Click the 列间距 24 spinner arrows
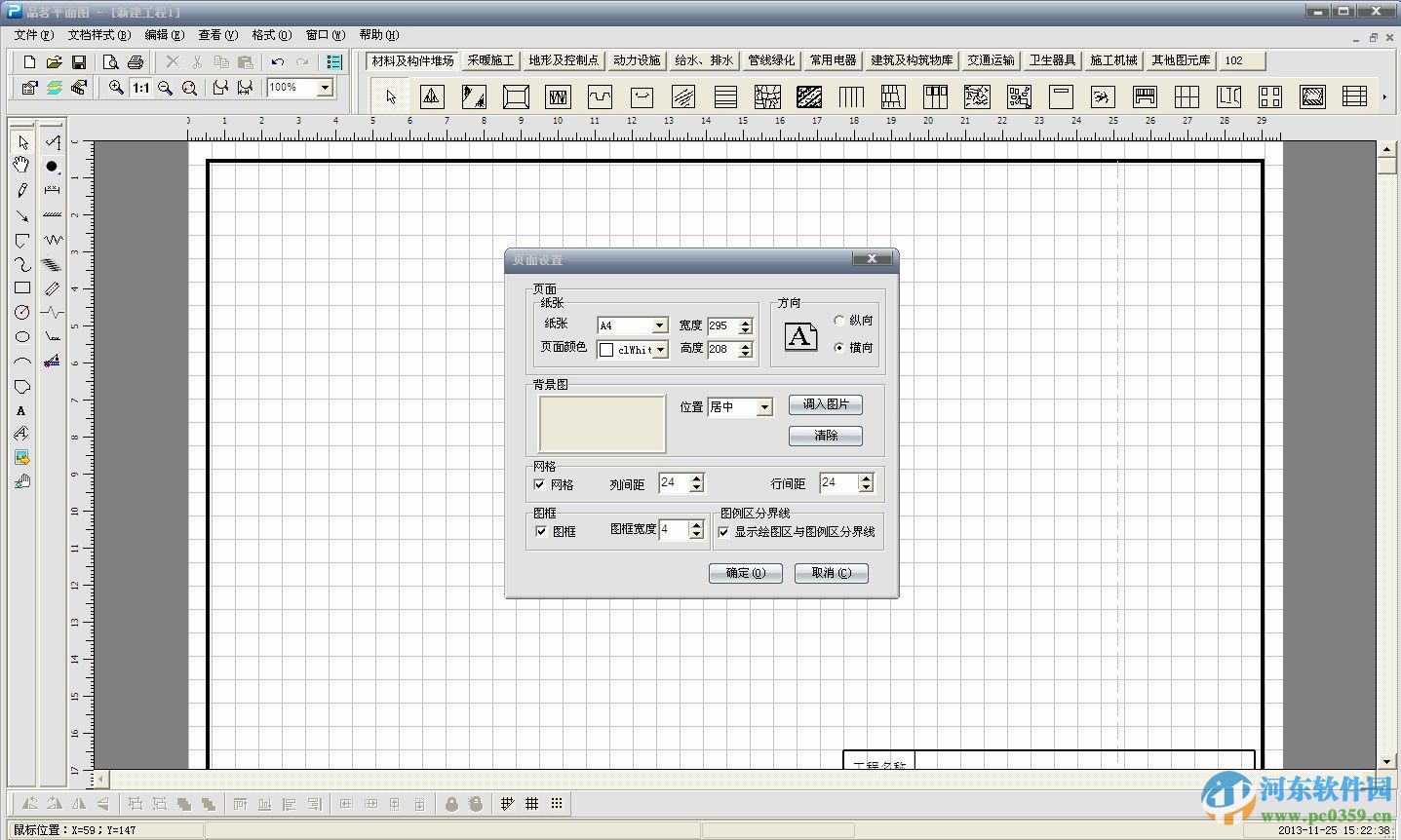Viewport: 1401px width, 840px height. [x=696, y=482]
